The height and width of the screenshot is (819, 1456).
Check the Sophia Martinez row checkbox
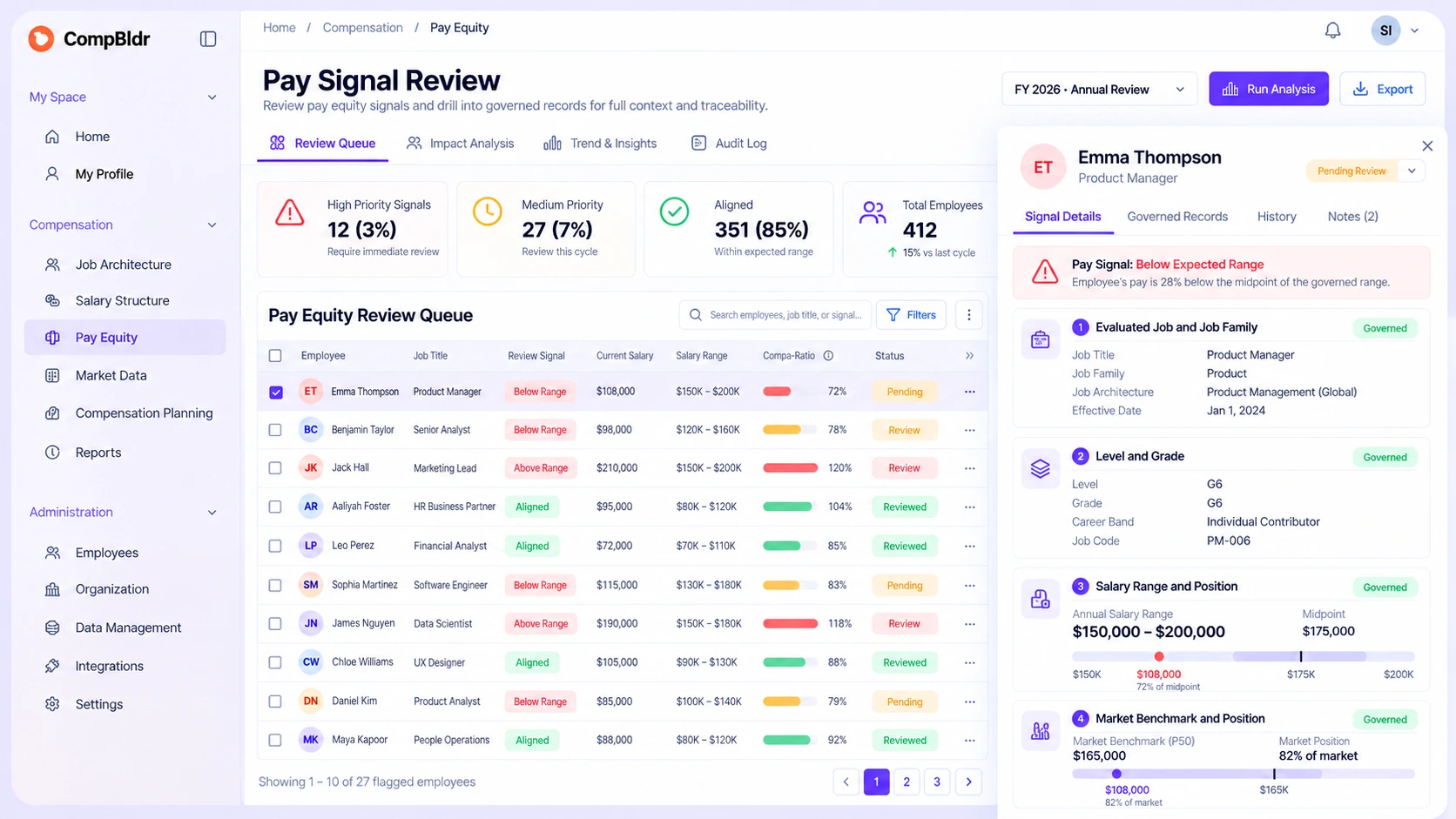click(x=275, y=586)
